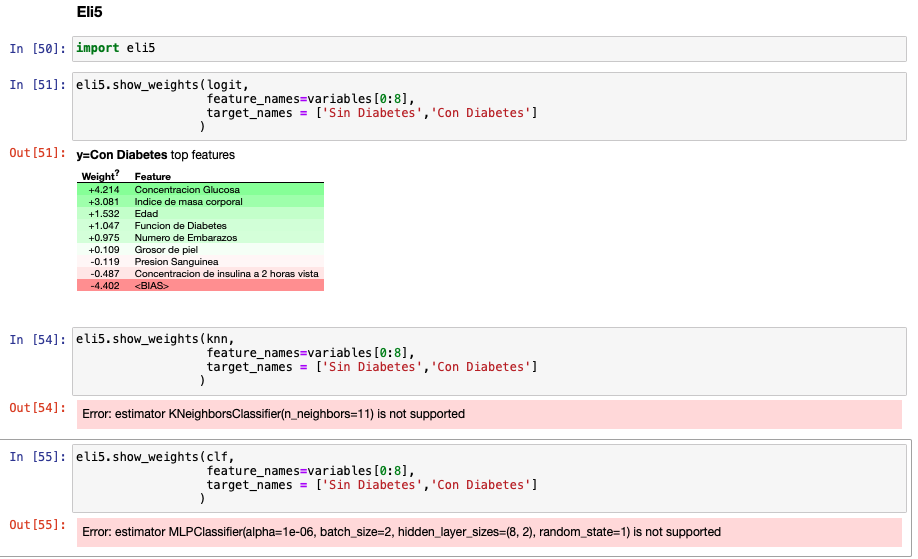This screenshot has width=918, height=559.
Task: Click the logit show_weights code cell
Action: tap(489, 106)
